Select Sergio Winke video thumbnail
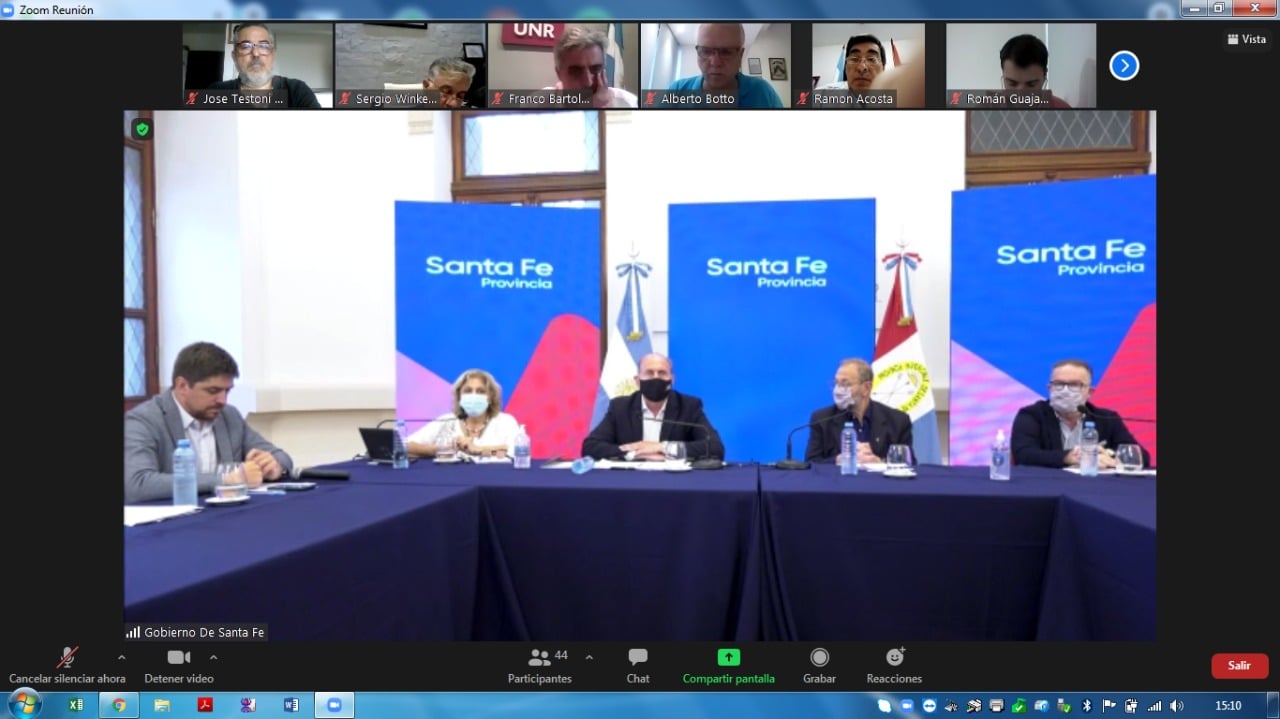This screenshot has height=719, width=1280. click(410, 65)
